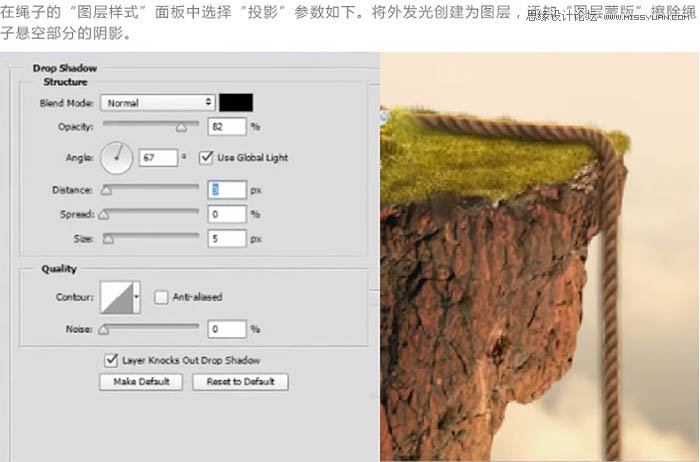Click the Angle dial control
Image resolution: width=700 pixels, height=462 pixels.
click(x=117, y=157)
